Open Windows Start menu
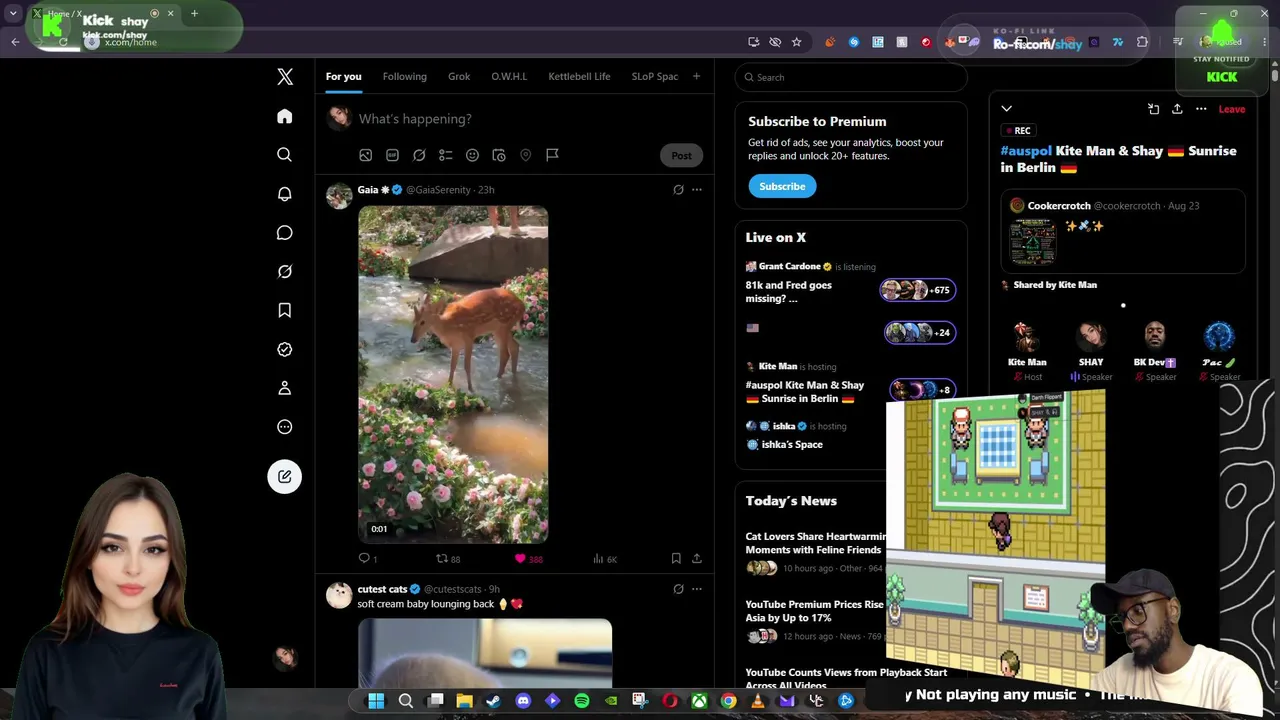This screenshot has width=1280, height=720. pyautogui.click(x=376, y=701)
